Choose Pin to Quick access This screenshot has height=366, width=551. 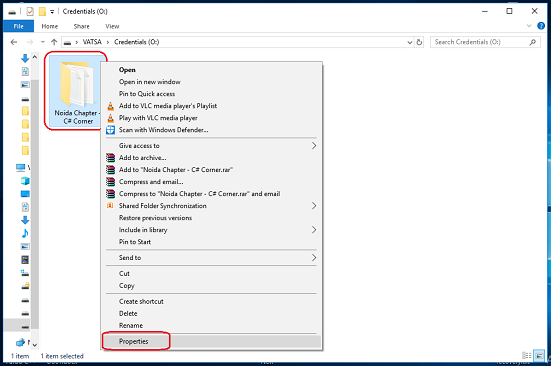tap(212, 94)
